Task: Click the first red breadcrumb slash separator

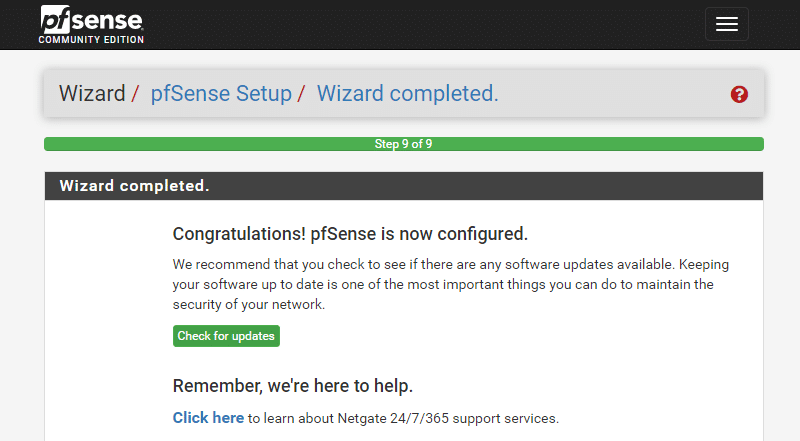Action: click(x=135, y=94)
